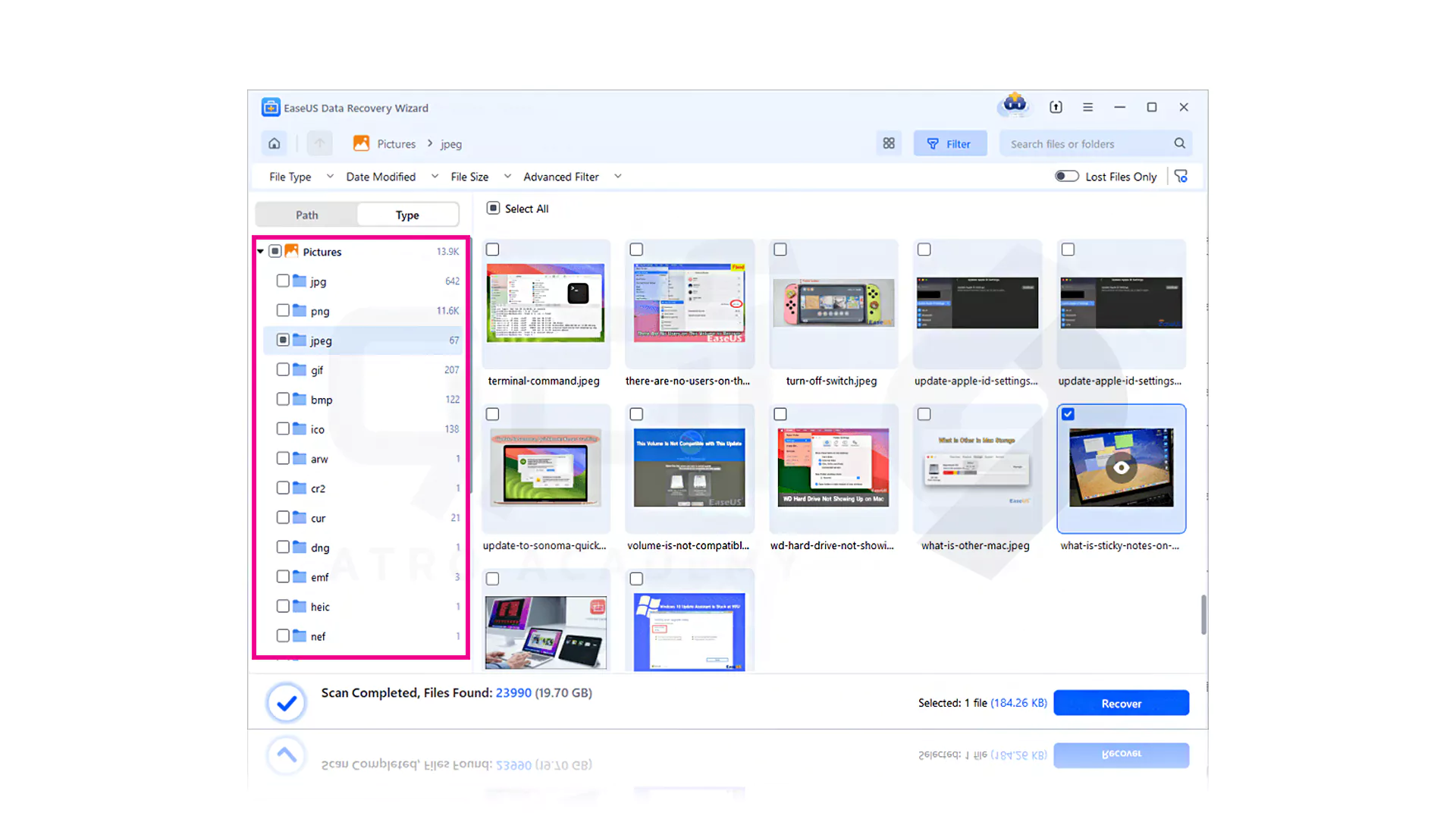Click the cr2 folder icon

point(300,488)
